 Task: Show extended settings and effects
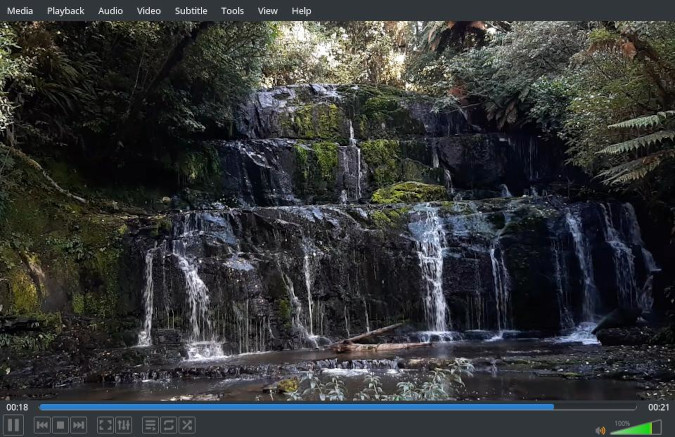(123, 425)
